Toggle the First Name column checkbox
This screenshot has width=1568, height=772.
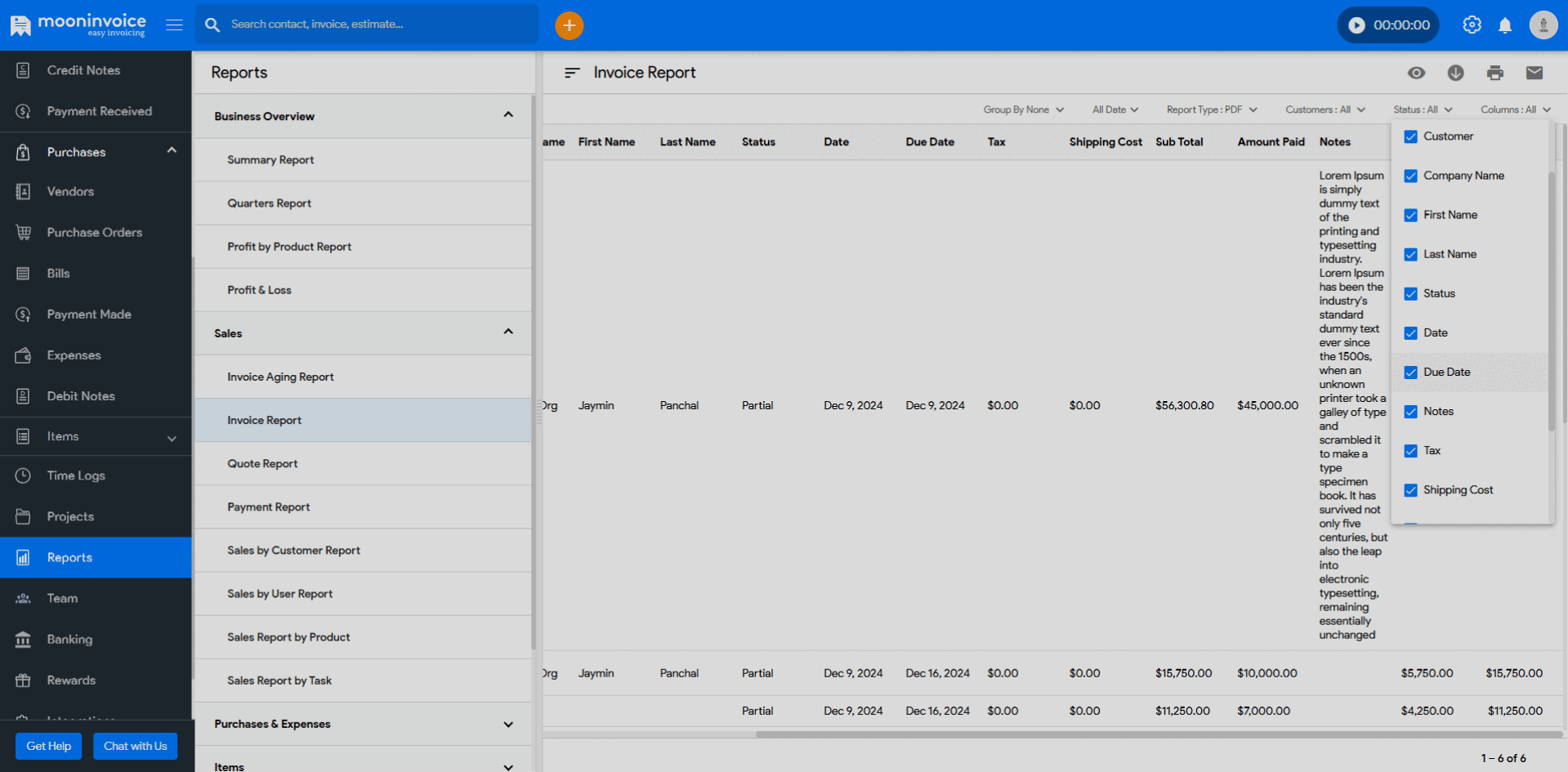pos(1410,215)
